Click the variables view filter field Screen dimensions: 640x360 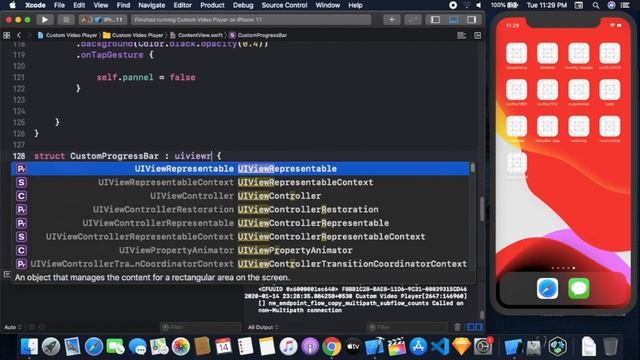tap(201, 327)
